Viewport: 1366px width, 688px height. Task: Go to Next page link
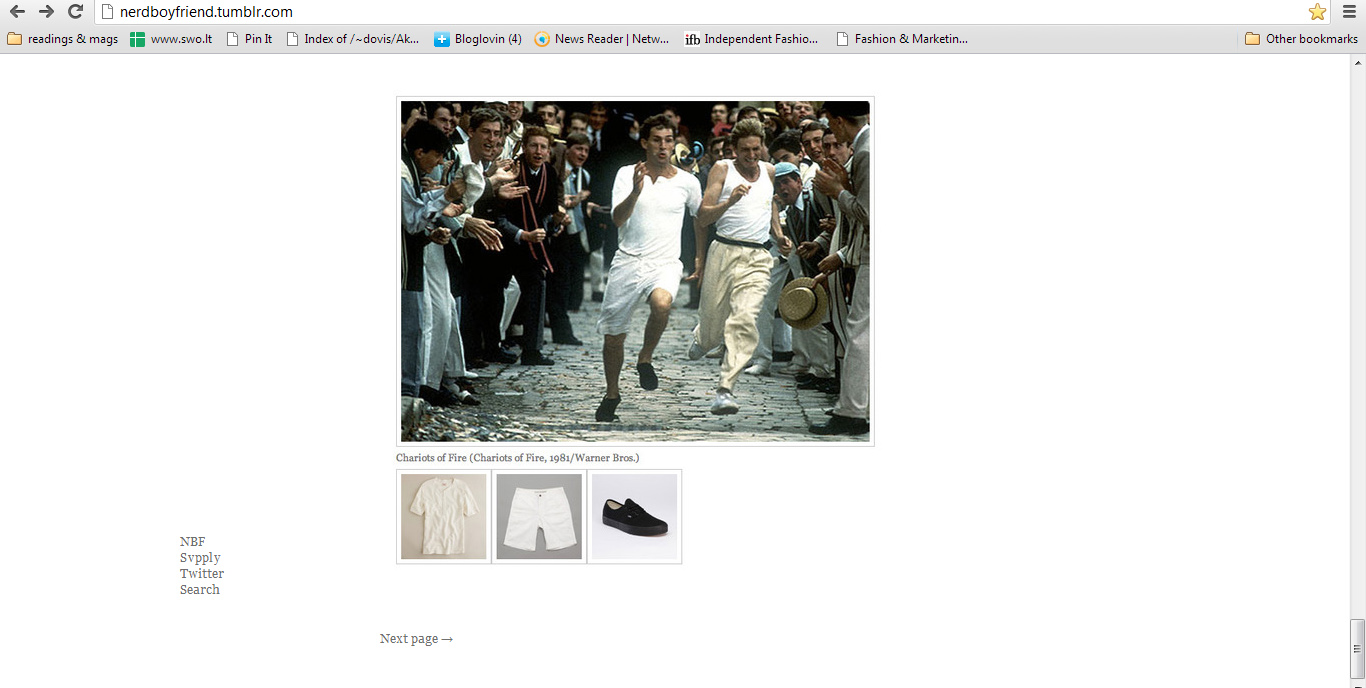[416, 639]
